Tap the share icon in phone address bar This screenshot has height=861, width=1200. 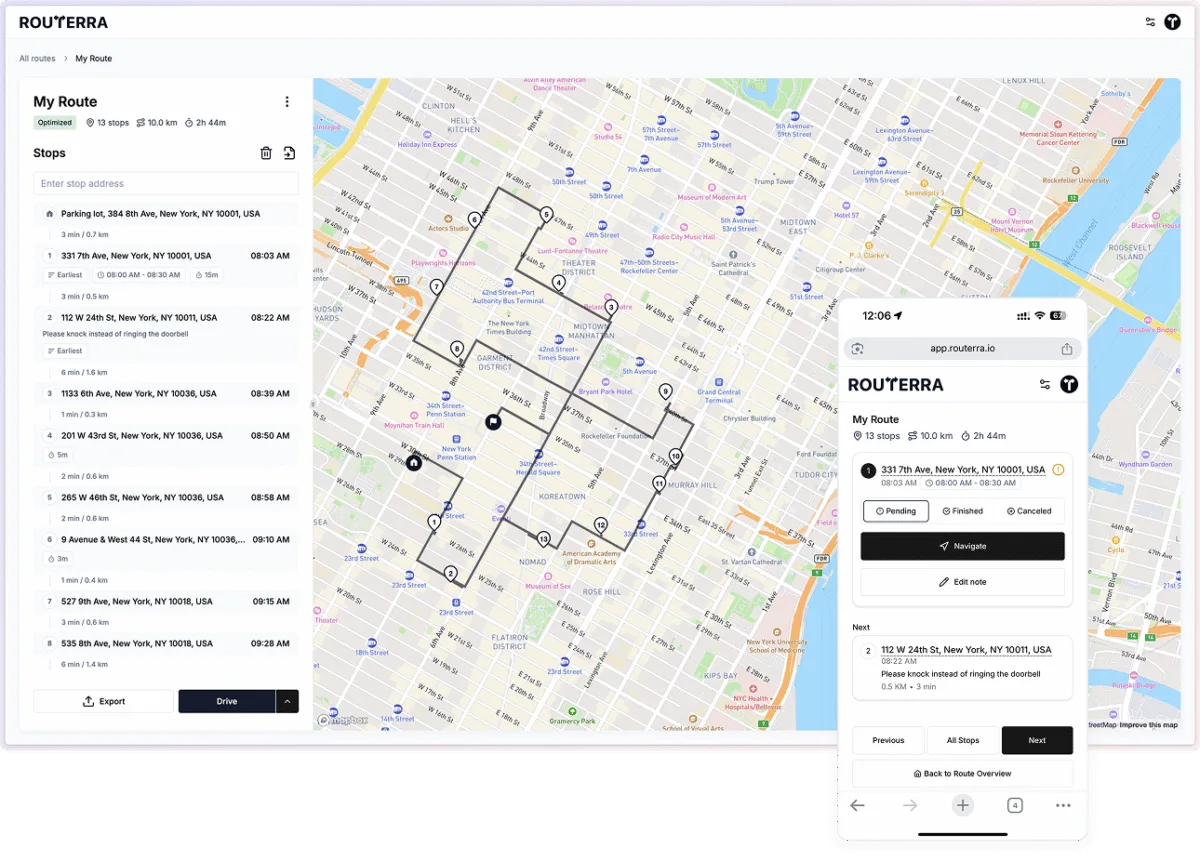click(x=1067, y=349)
